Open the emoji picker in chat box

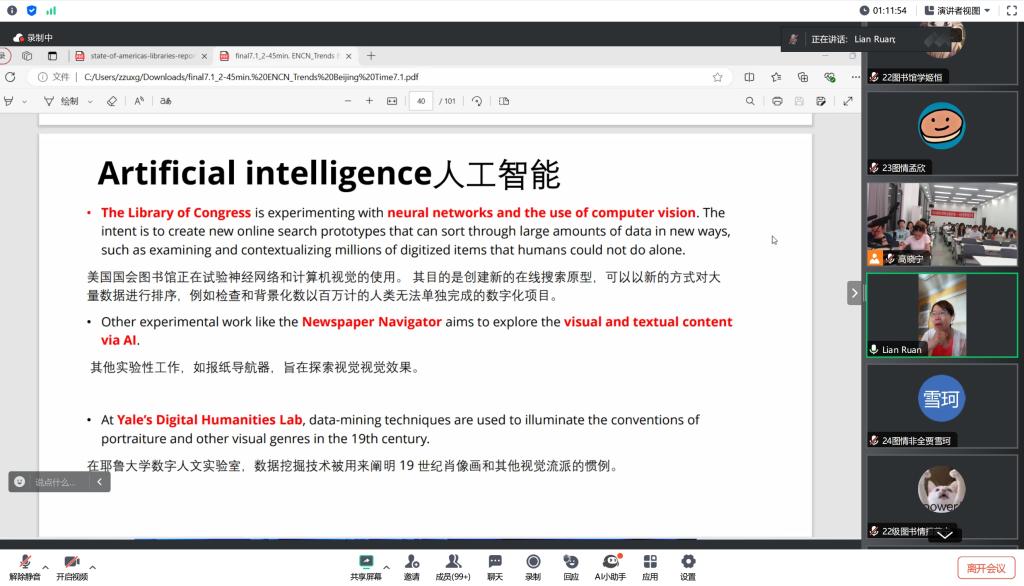(20, 481)
